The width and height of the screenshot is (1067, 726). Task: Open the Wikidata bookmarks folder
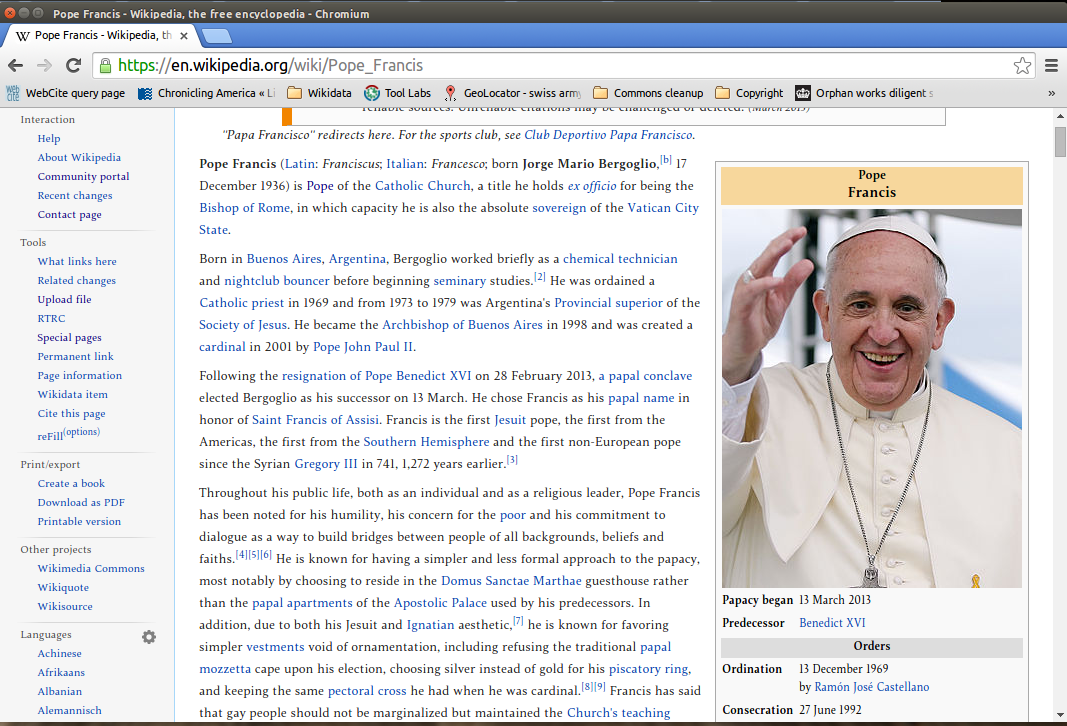pos(320,93)
